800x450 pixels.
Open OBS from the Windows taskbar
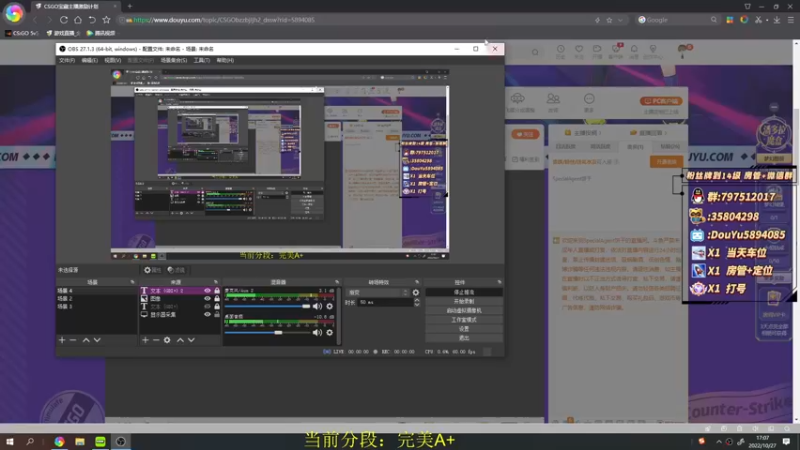(x=120, y=441)
